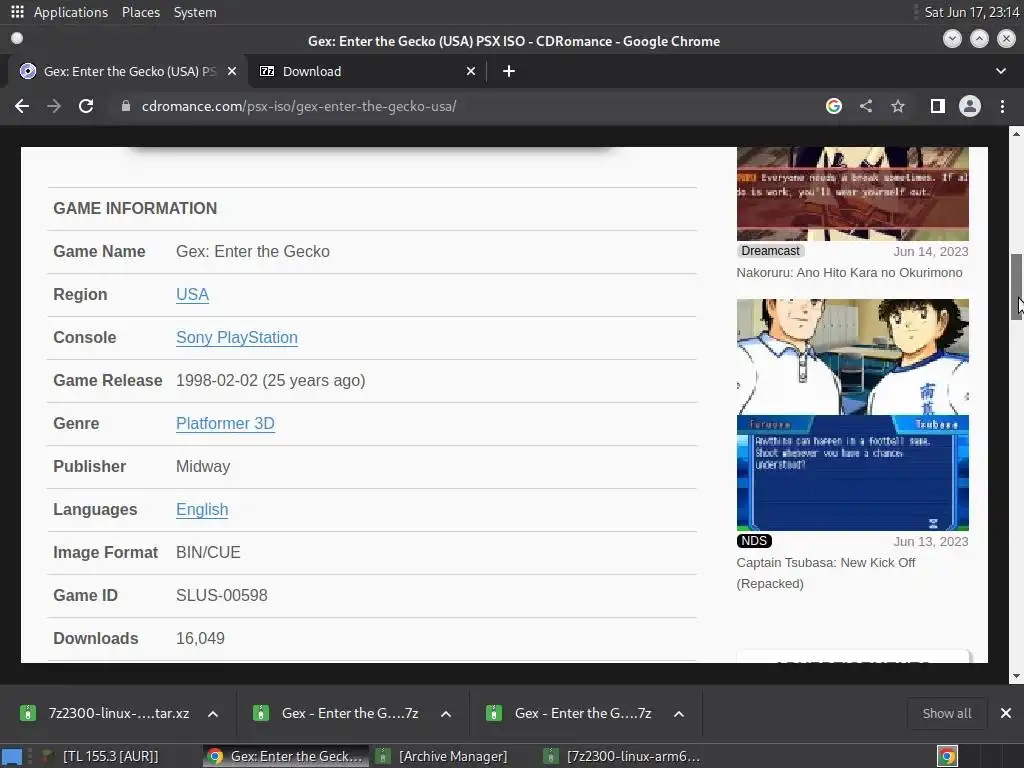Close the Download tab
The width and height of the screenshot is (1024, 768).
[471, 71]
